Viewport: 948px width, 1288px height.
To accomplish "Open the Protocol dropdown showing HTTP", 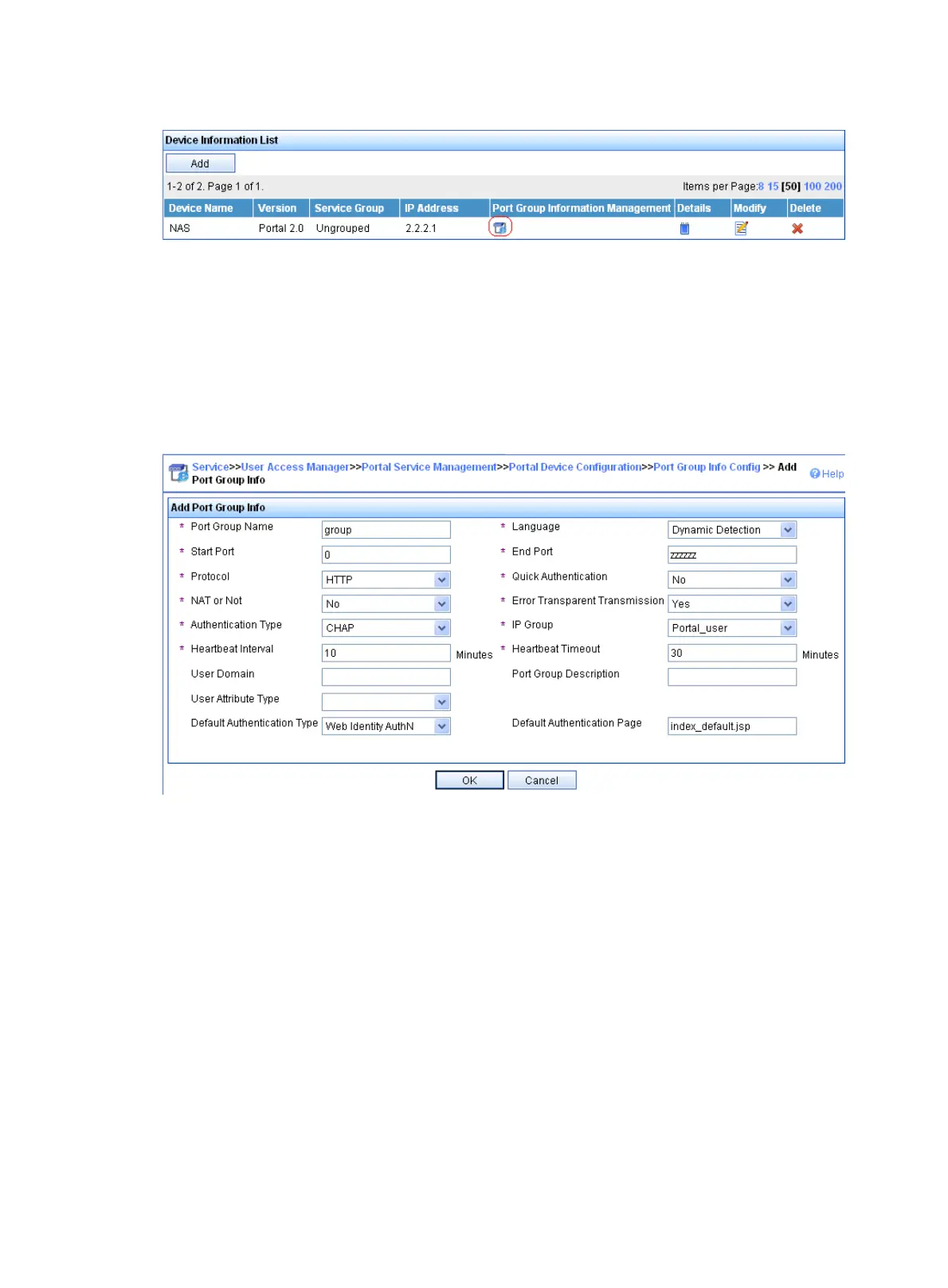I will point(386,579).
